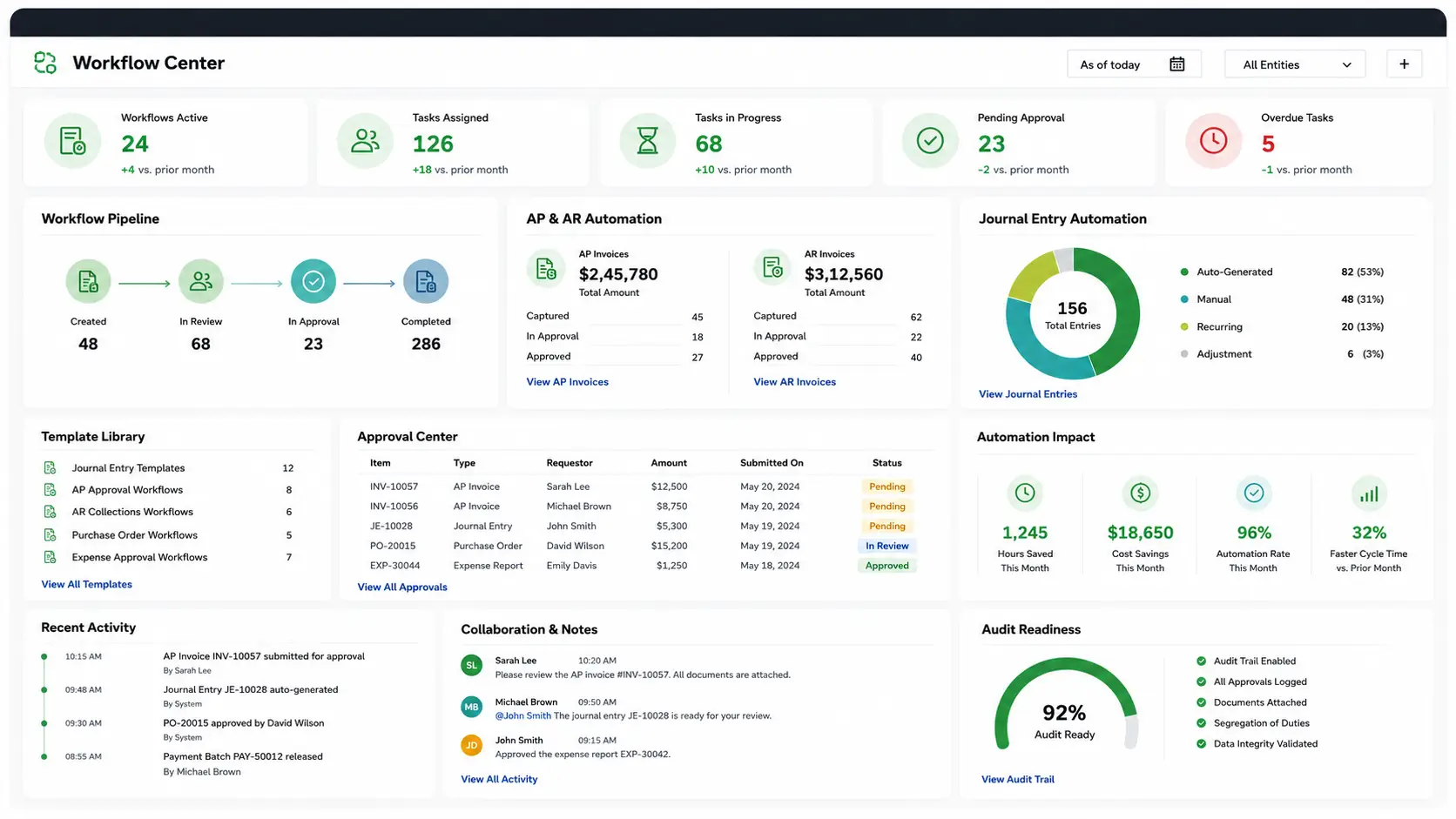Click the Journal Entry Templates row icon
Viewport: 1456px width, 819px height.
50,468
